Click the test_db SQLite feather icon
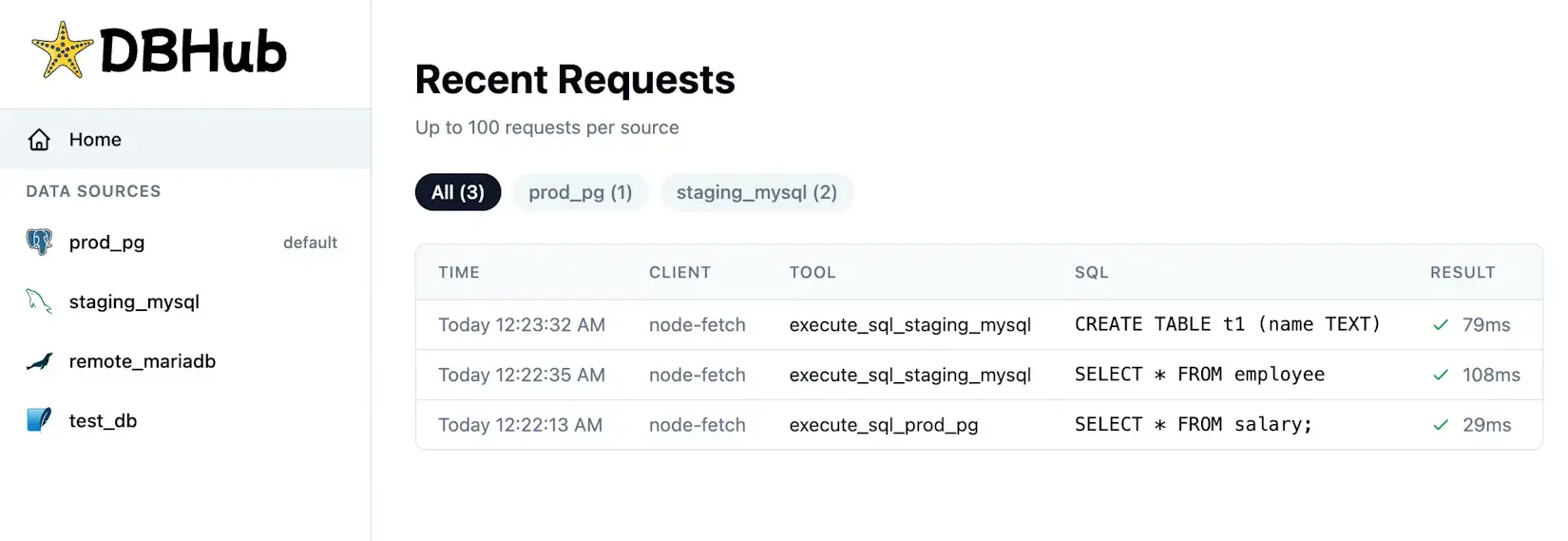The height and width of the screenshot is (541, 1568). [39, 420]
